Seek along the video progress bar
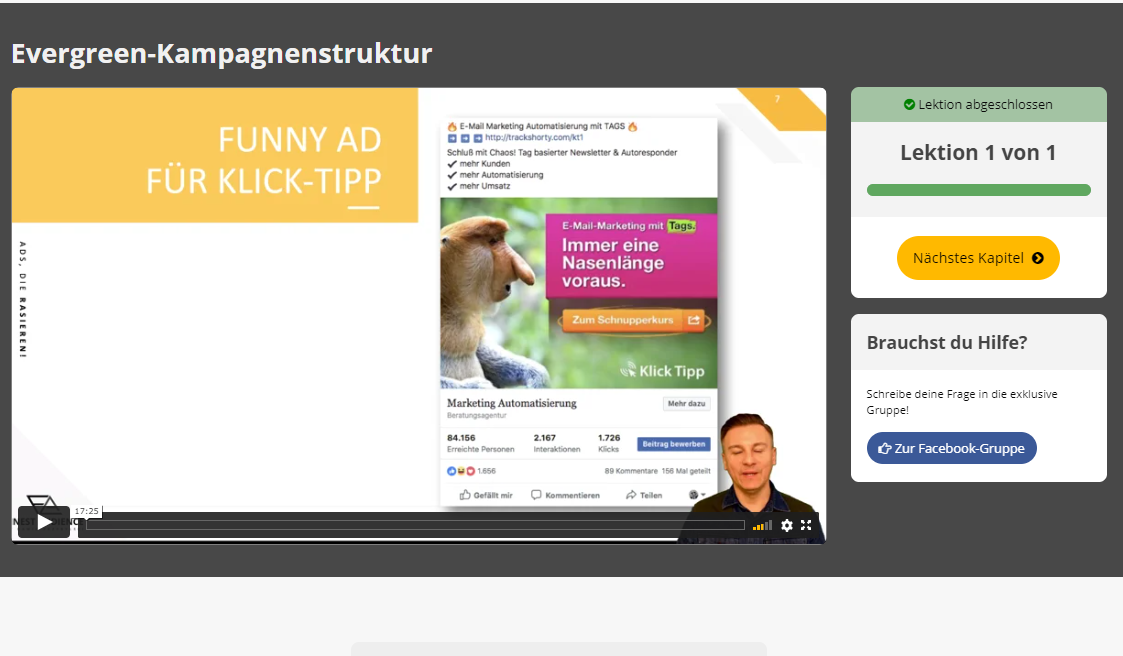Screen dimensions: 1123x656 [415, 525]
